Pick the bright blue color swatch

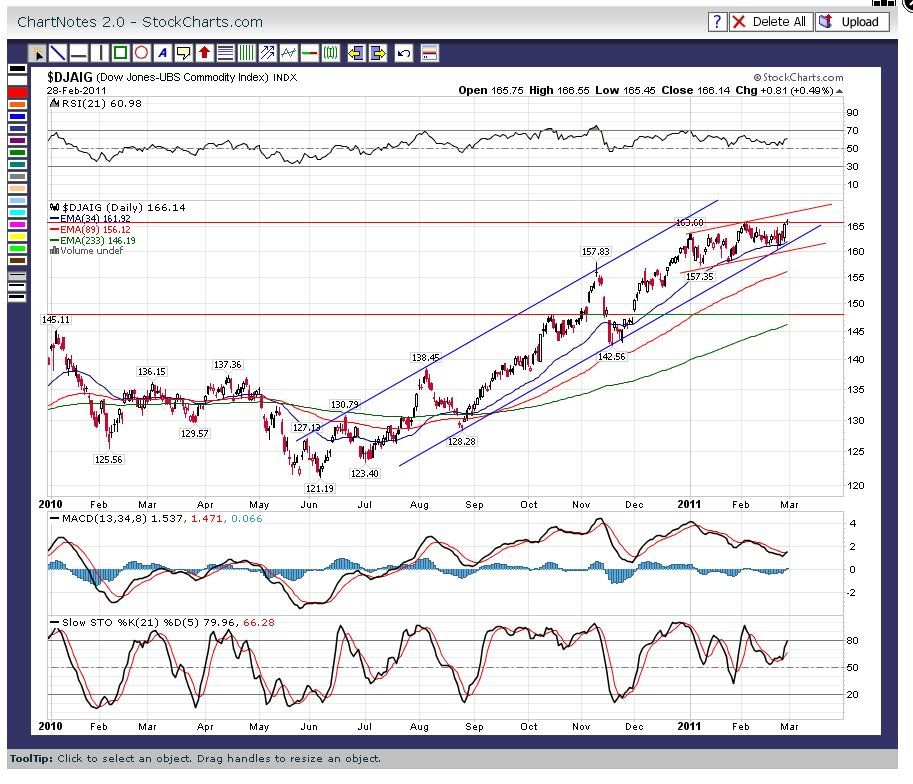(17, 116)
